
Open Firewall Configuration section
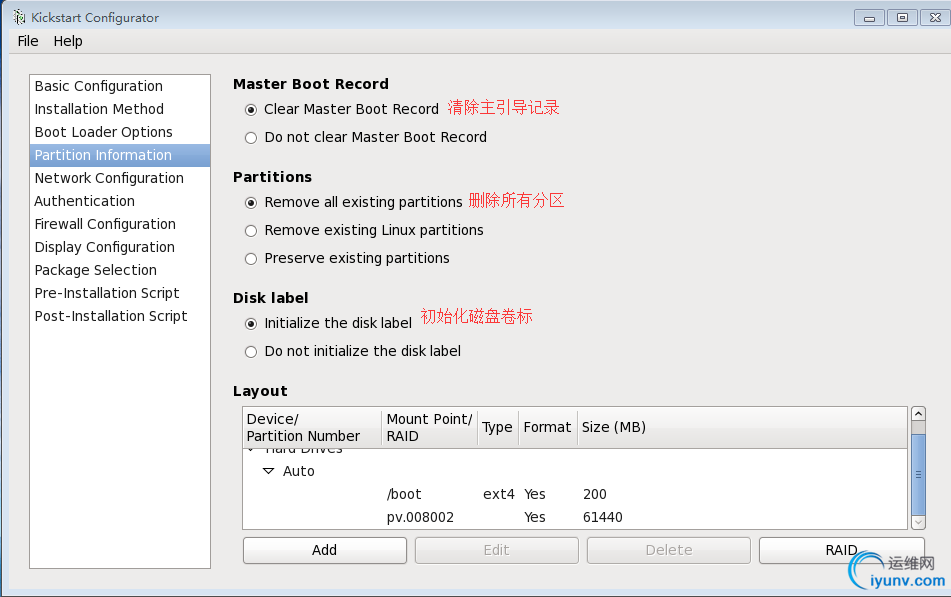point(120,224)
